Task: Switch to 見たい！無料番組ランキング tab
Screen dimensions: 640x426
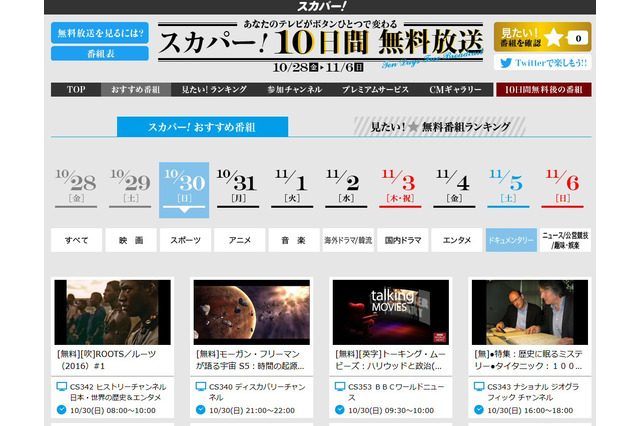Action: 430,127
